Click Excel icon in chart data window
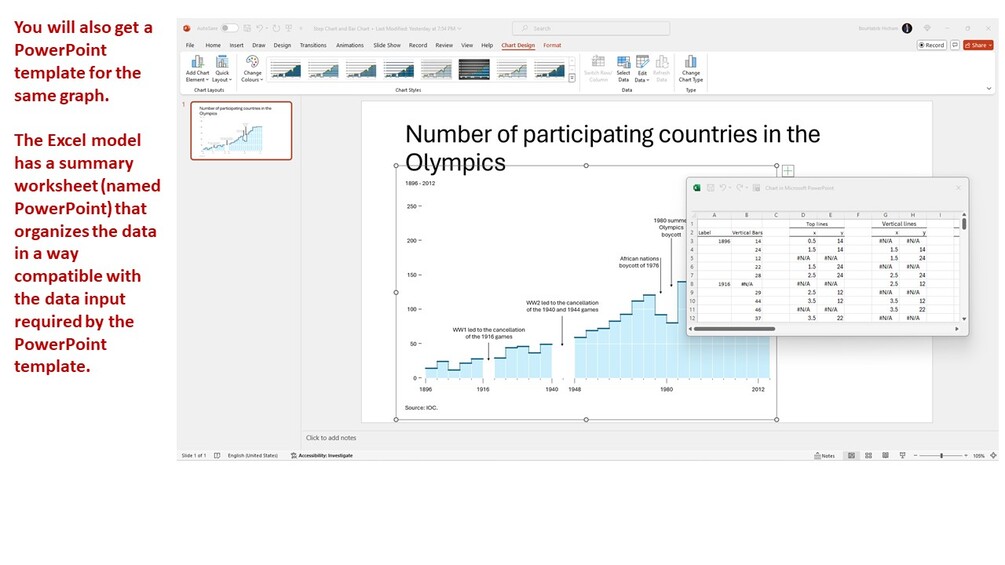The height and width of the screenshot is (565, 1005). [x=697, y=188]
